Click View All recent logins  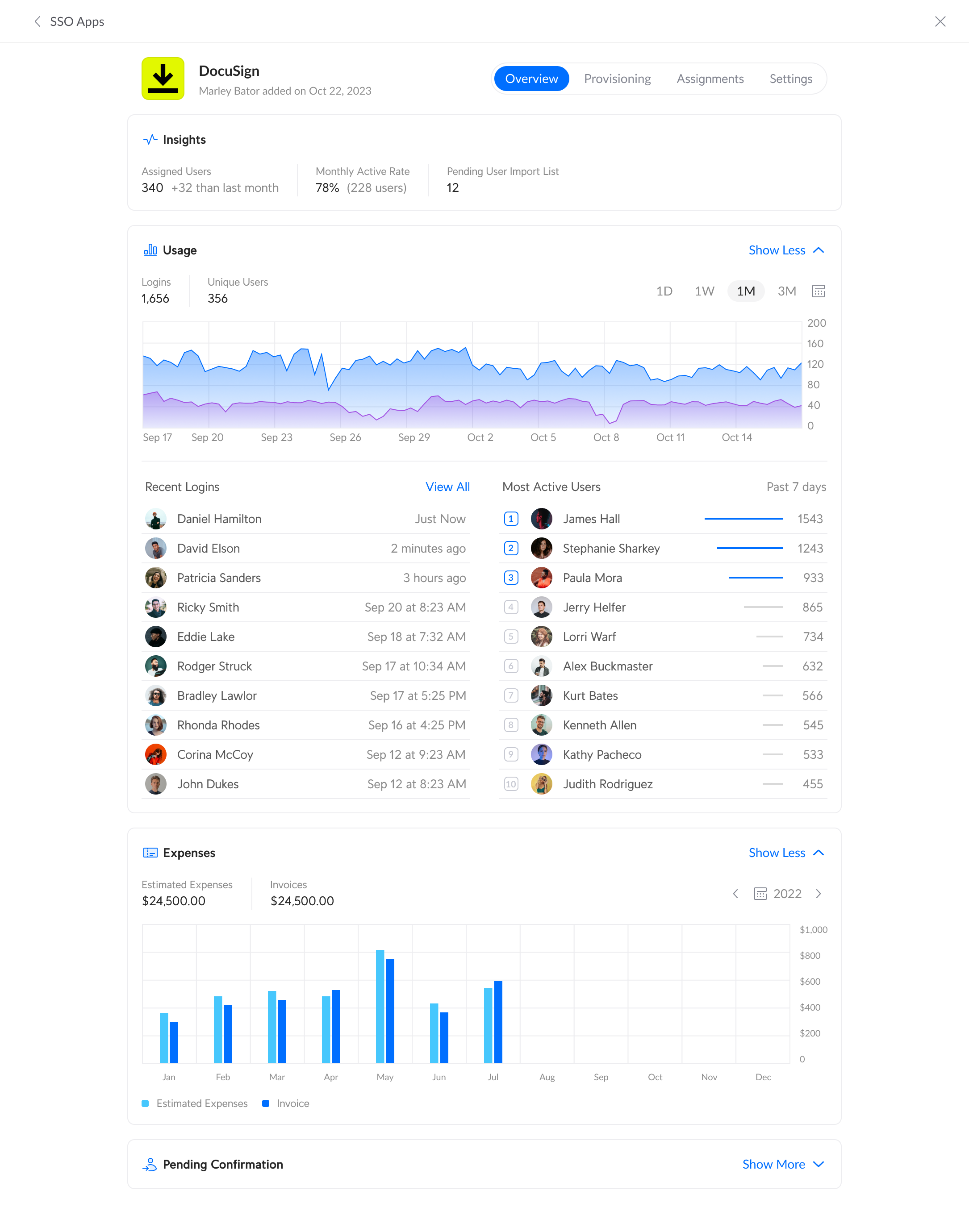(x=447, y=487)
